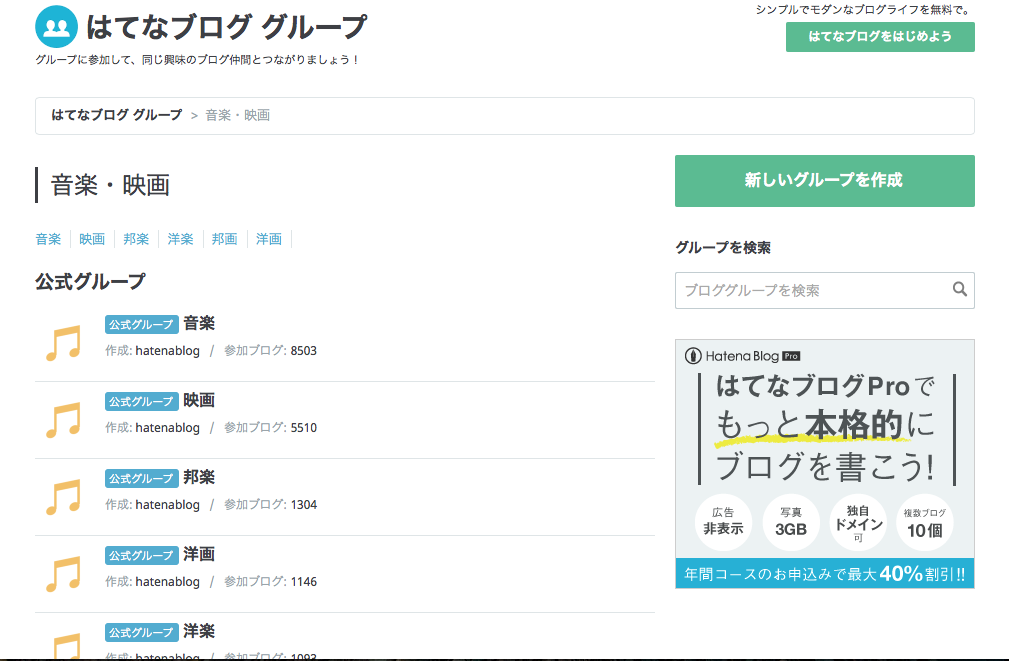Click the グループを検索 label

[x=723, y=248]
